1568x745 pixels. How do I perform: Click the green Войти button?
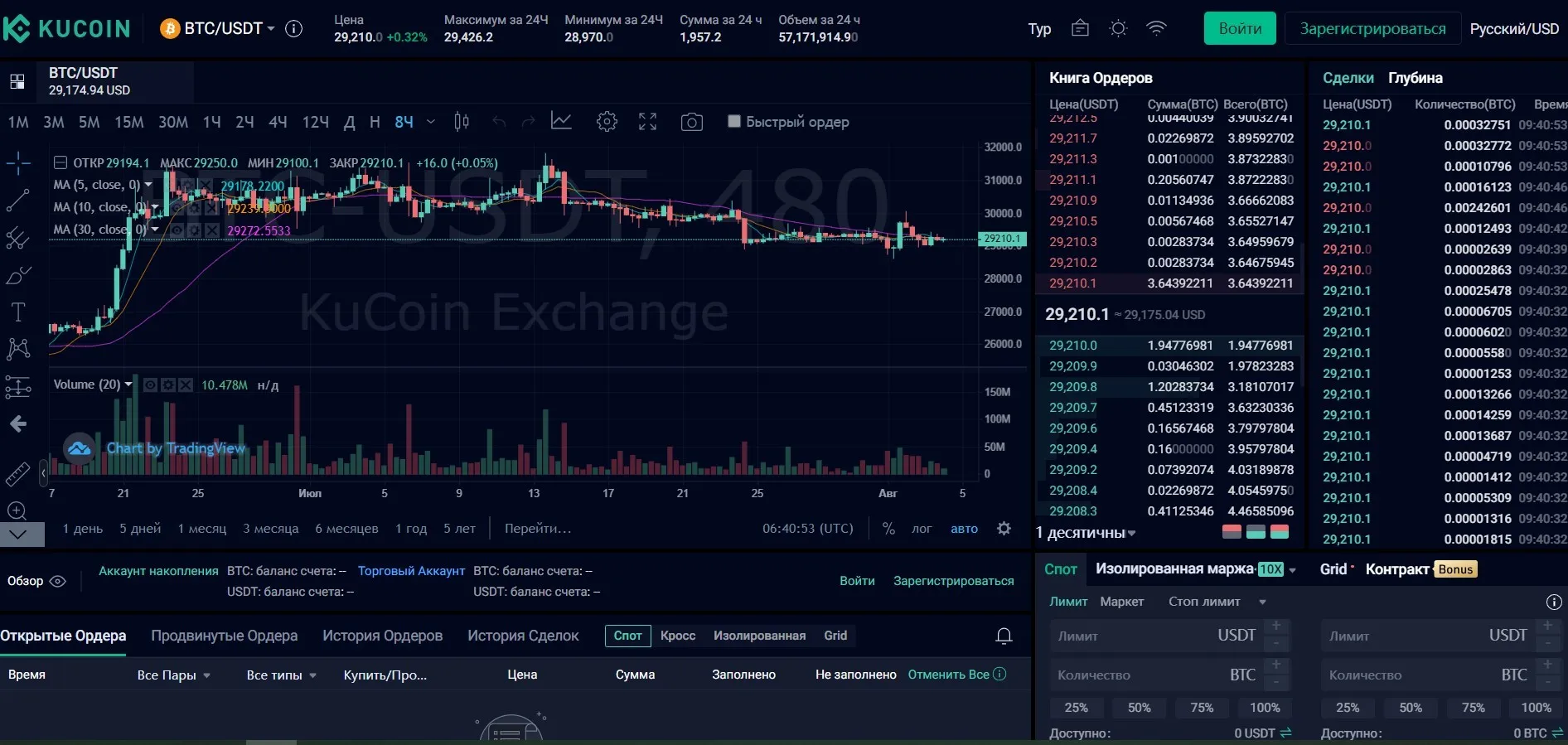1240,28
